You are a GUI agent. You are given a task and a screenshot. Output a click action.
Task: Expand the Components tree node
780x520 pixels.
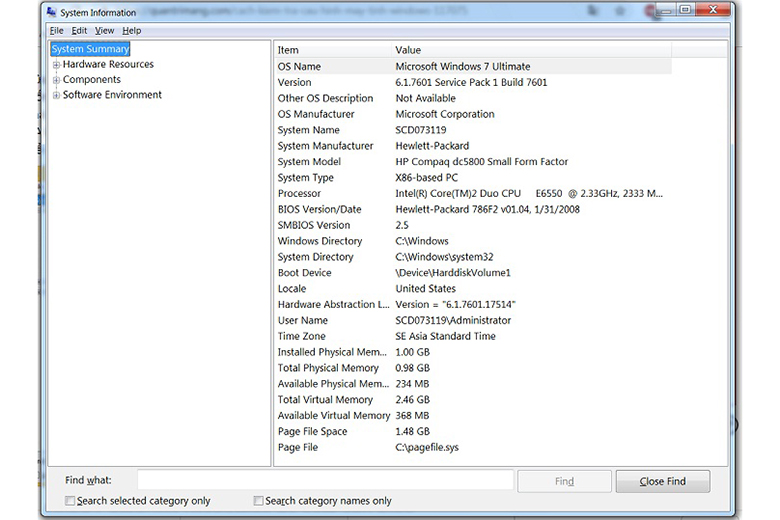click(x=56, y=80)
